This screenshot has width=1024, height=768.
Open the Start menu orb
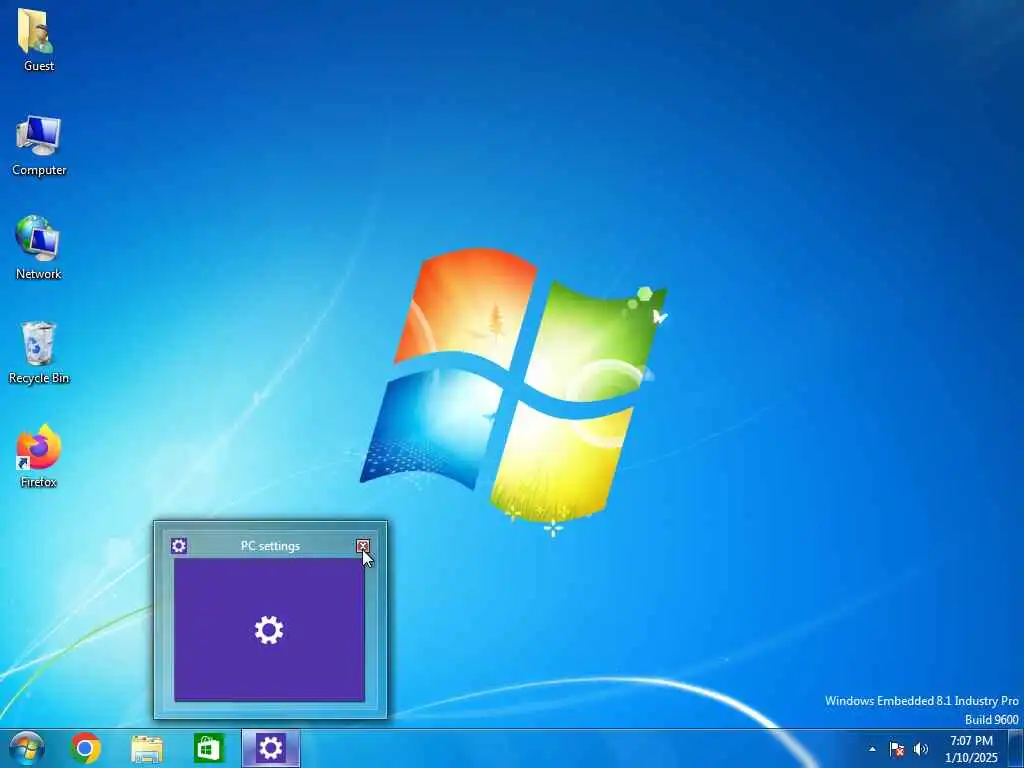[27, 748]
